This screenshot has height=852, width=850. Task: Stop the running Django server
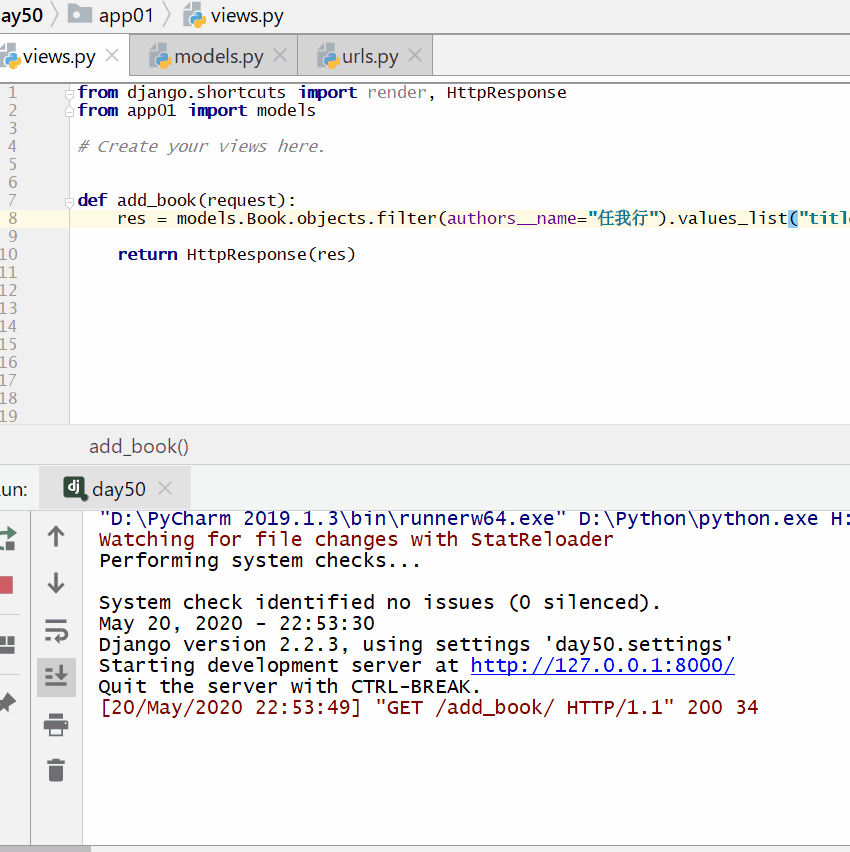(x=6, y=585)
